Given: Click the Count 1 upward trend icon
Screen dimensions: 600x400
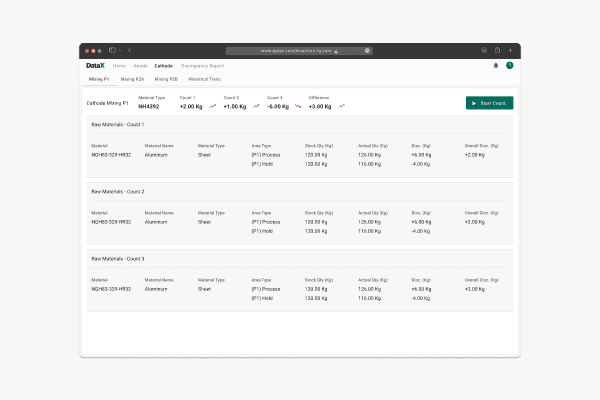Looking at the screenshot, I should click(213, 106).
